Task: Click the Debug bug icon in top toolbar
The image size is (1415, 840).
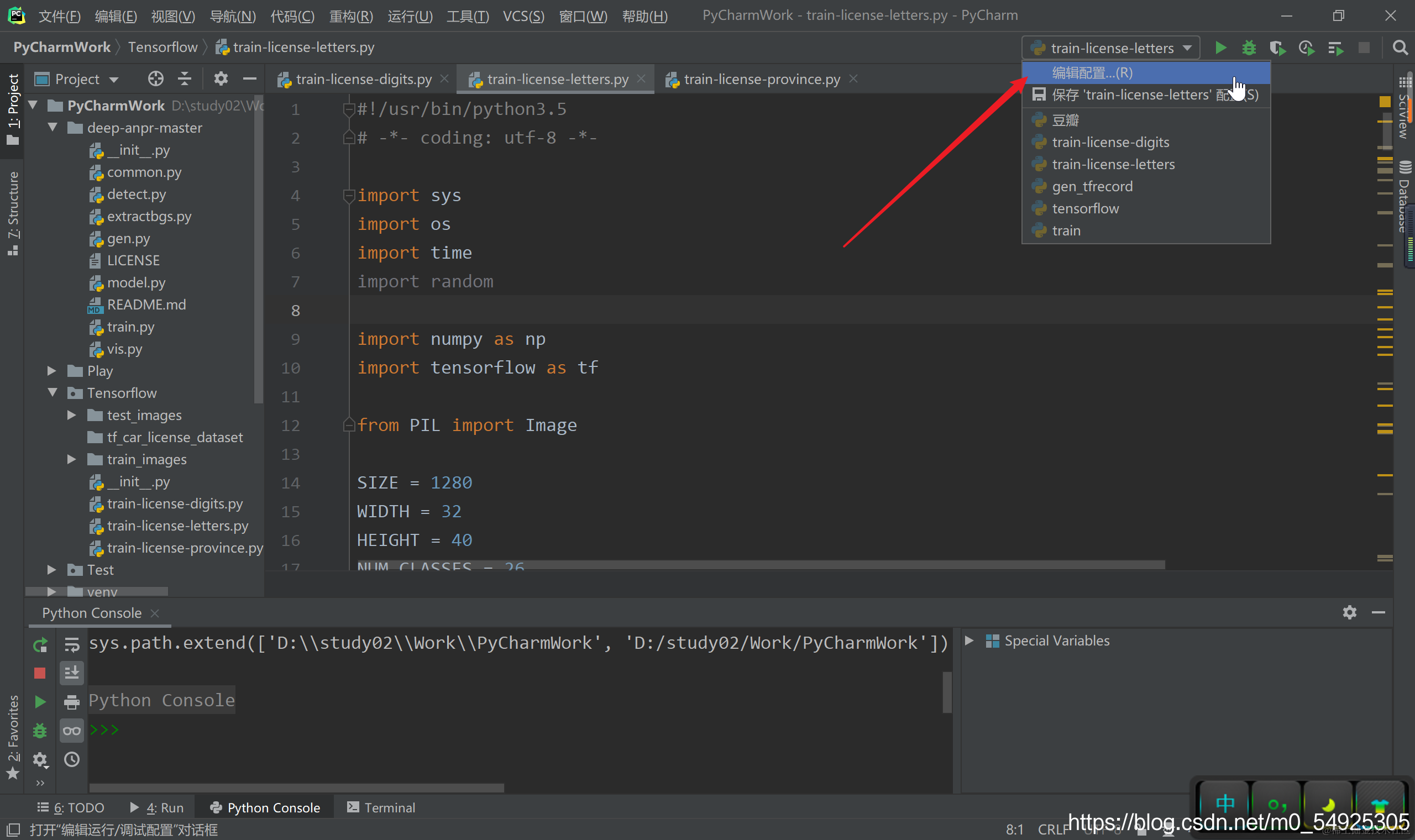Action: pyautogui.click(x=1249, y=48)
